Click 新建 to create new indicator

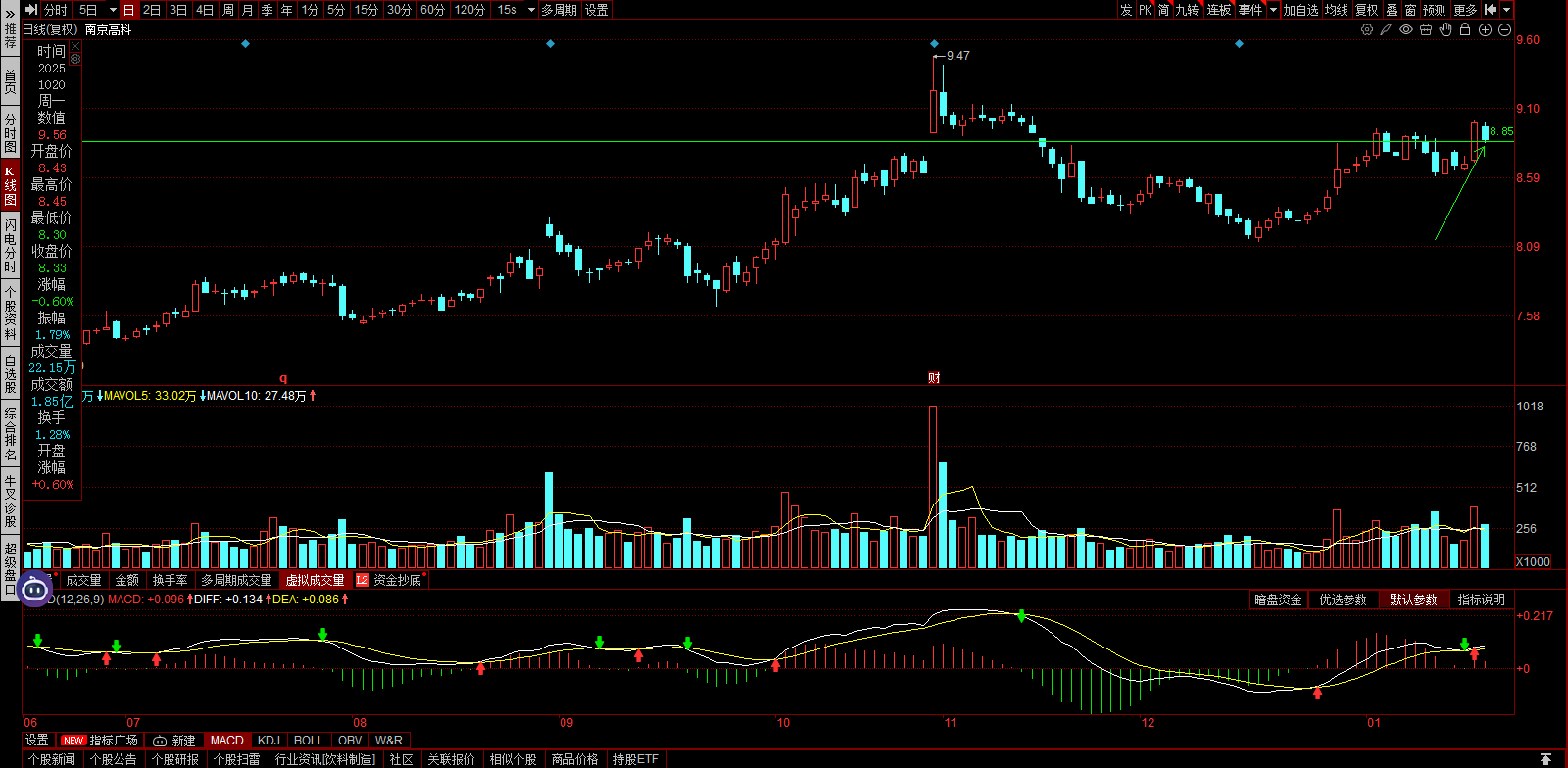tap(175, 741)
